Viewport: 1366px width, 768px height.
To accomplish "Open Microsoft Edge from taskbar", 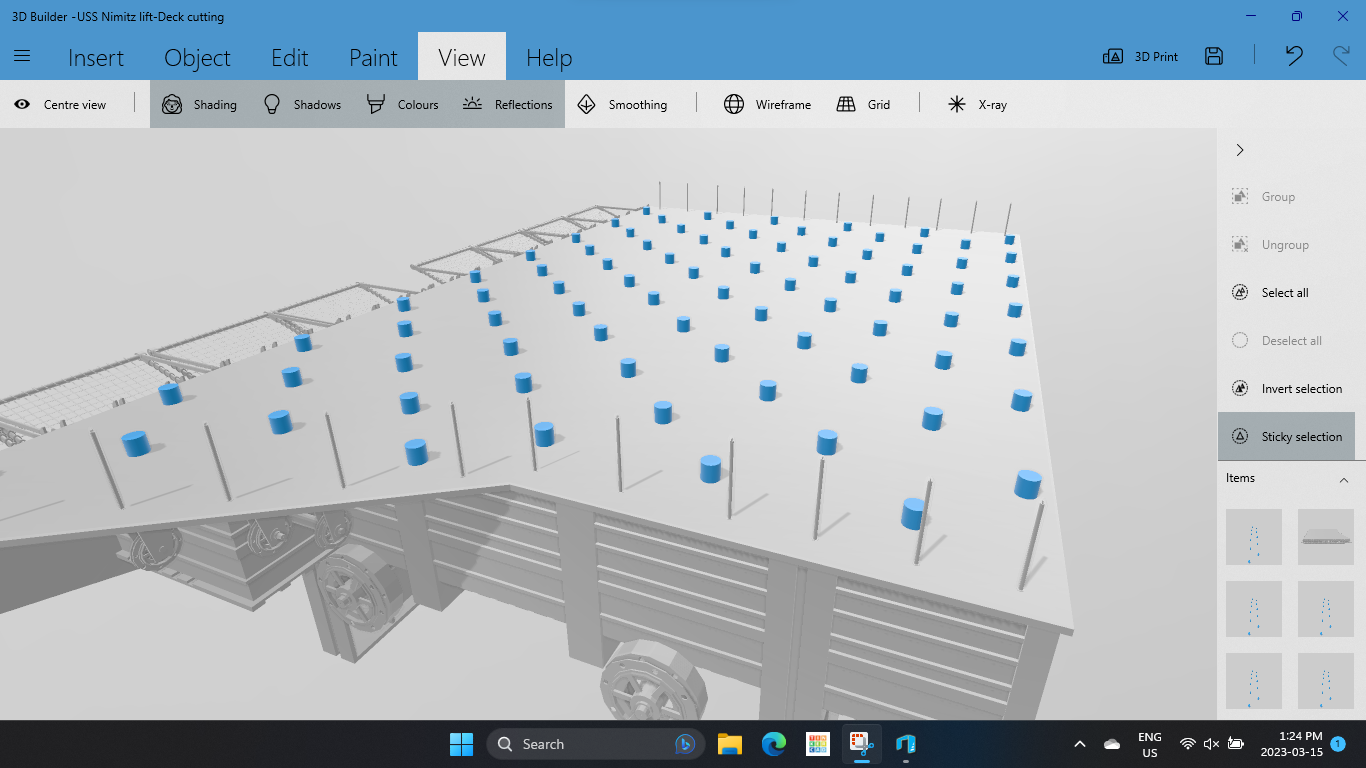I will [x=774, y=744].
